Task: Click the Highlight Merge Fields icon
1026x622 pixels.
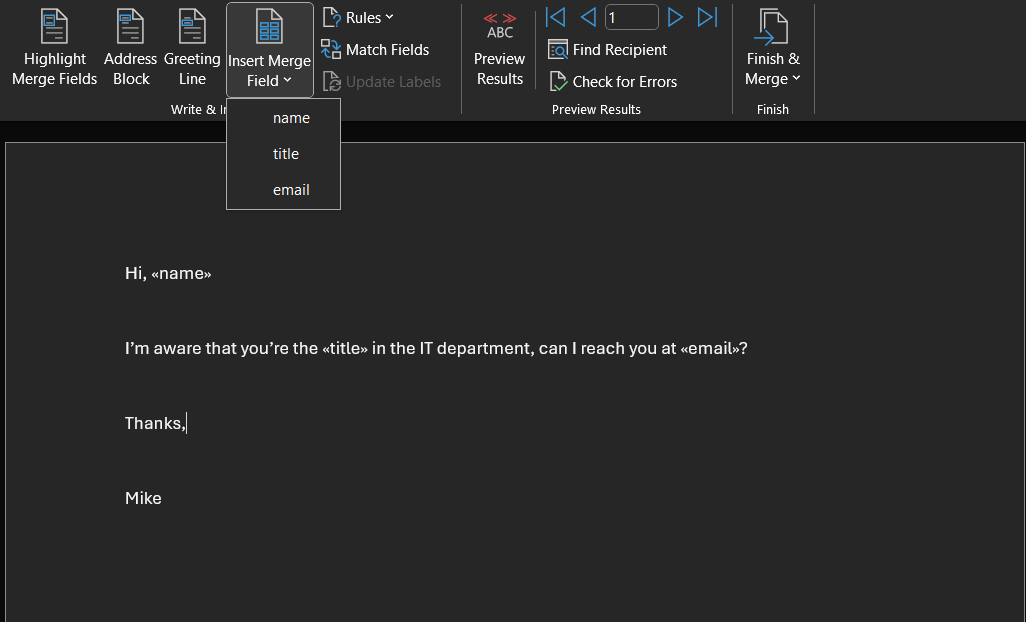Action: [x=54, y=26]
